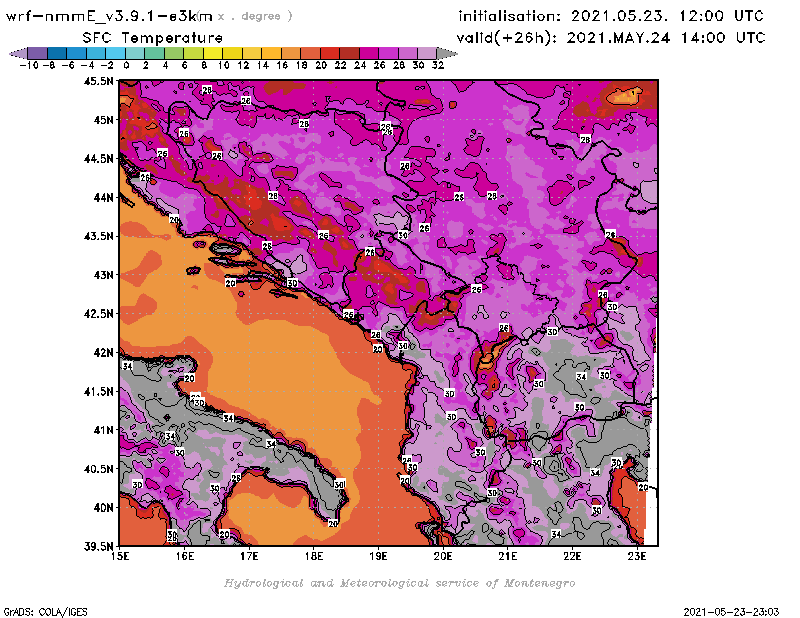Select the -10 to -8 purple legend swatch
Viewport: 800px width, 618px height.
(x=38, y=53)
